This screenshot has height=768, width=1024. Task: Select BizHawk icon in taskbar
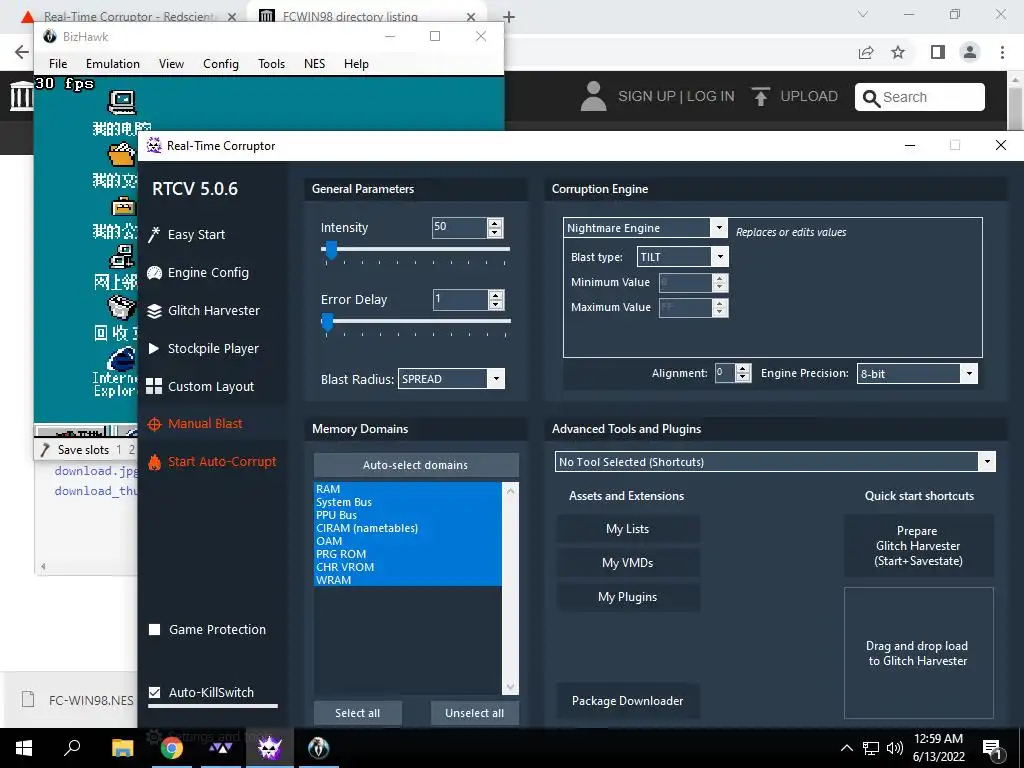(319, 748)
